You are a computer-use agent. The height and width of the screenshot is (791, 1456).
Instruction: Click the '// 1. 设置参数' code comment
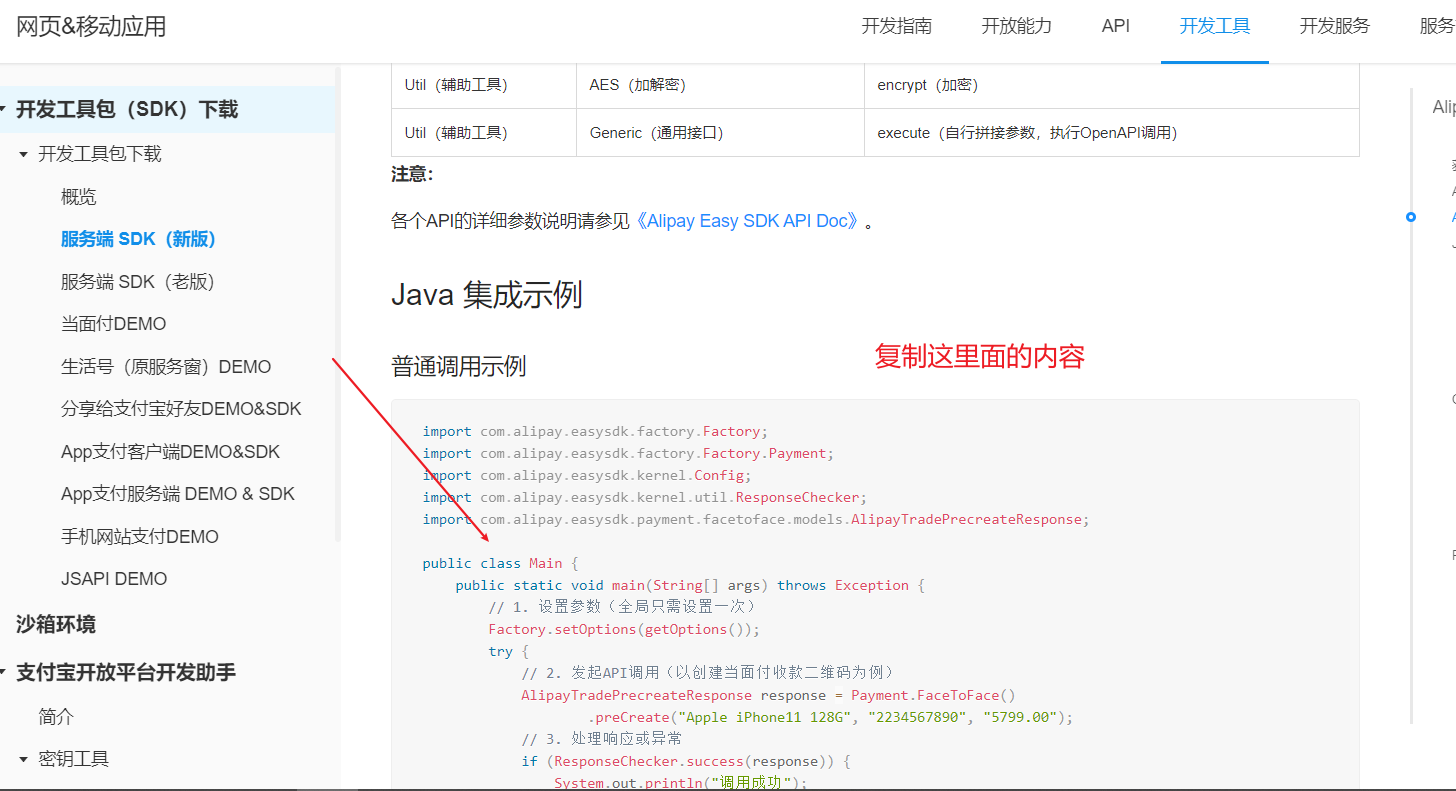point(622,607)
